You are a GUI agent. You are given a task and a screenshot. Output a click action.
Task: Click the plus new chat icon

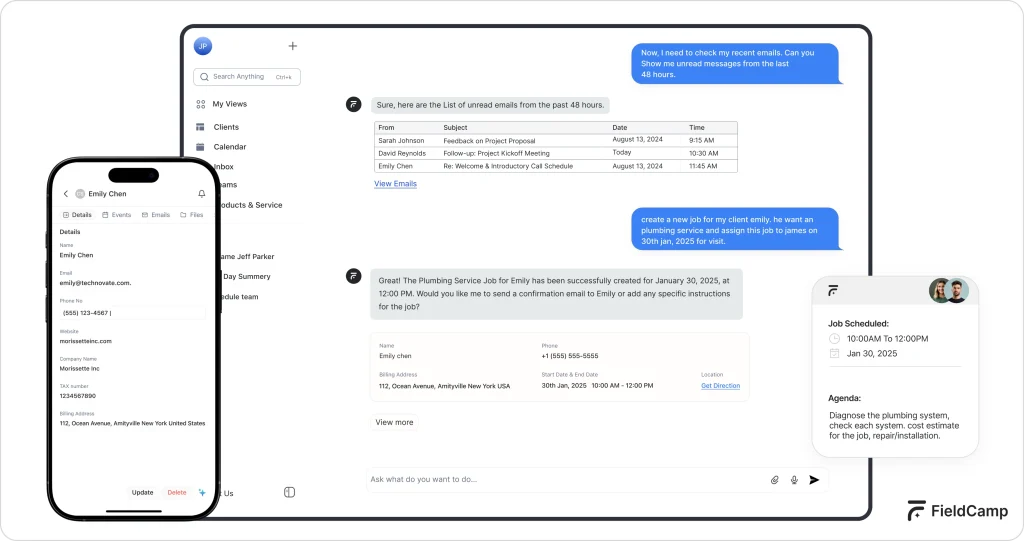click(x=293, y=46)
